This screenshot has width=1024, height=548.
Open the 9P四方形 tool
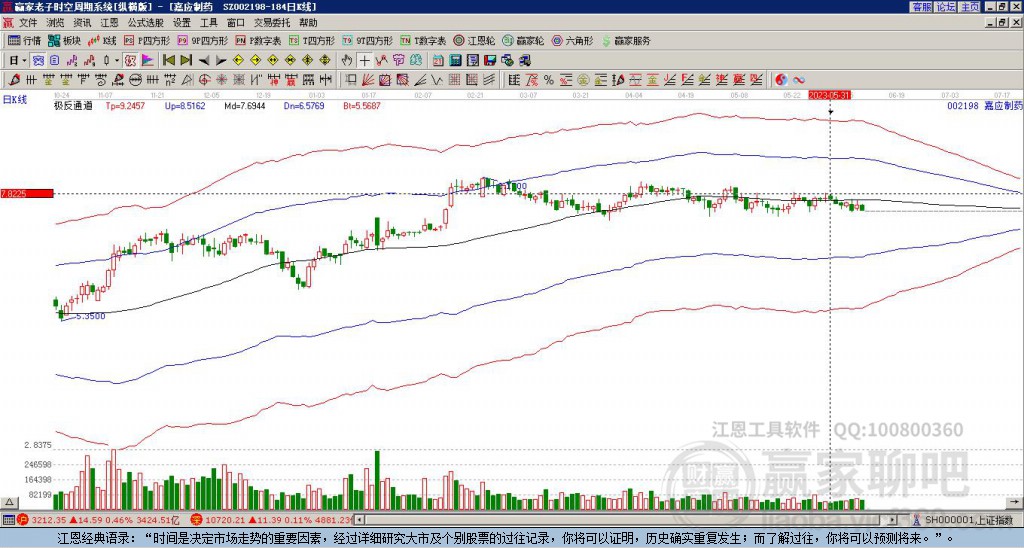[203, 40]
